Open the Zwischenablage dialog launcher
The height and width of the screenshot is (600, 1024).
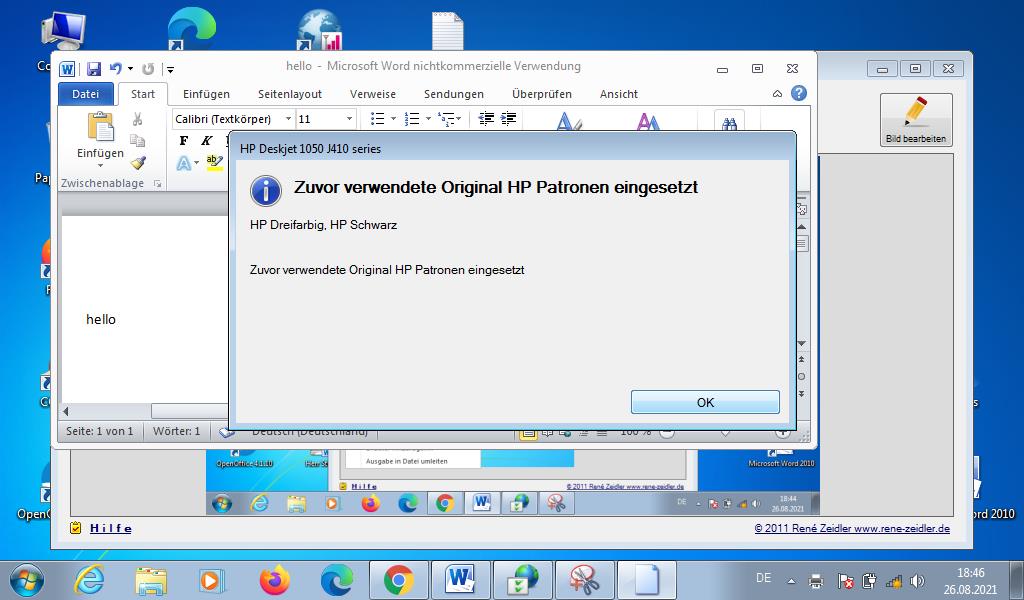click(x=157, y=184)
